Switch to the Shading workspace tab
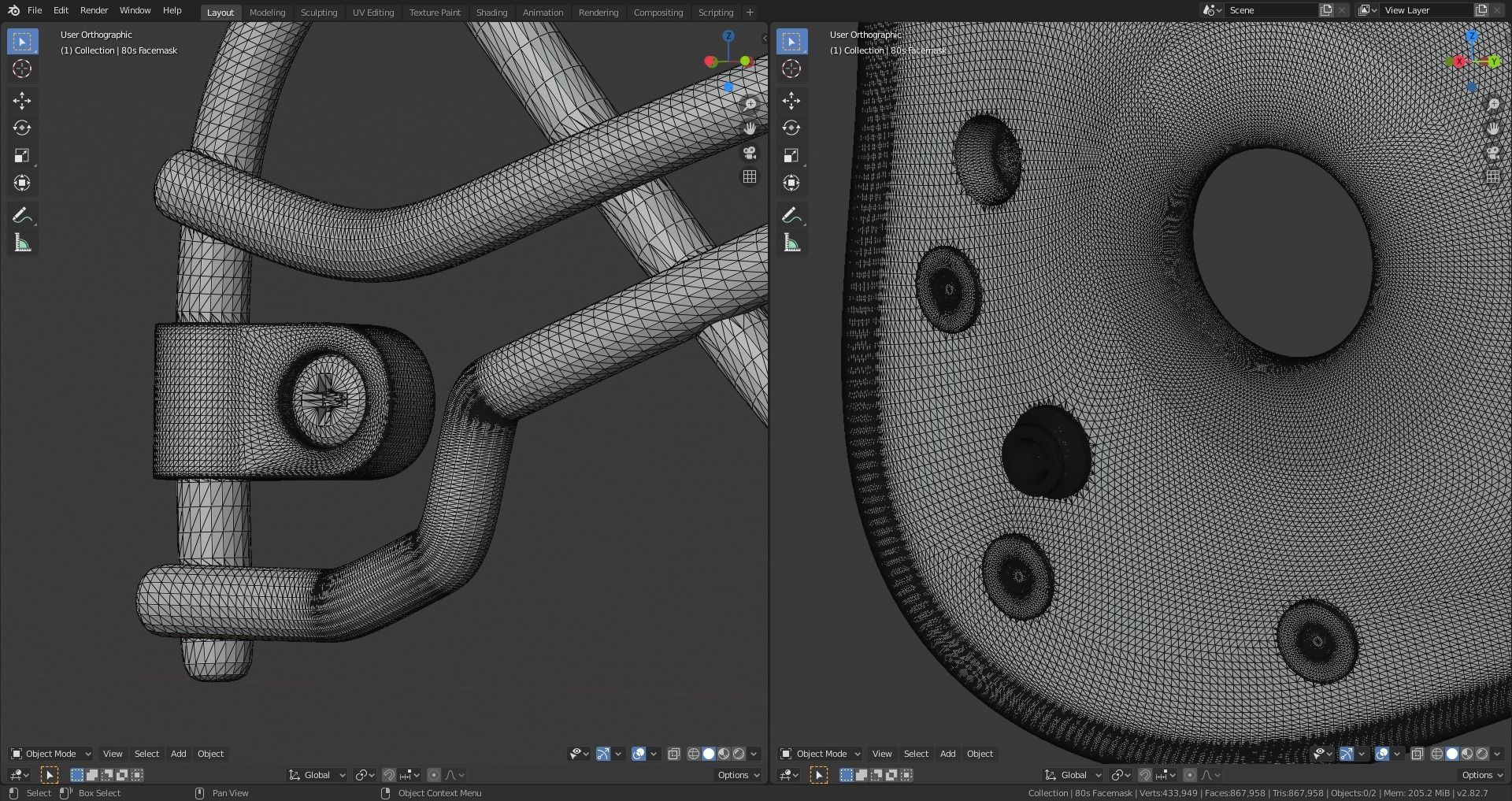The image size is (1512, 801). point(491,13)
